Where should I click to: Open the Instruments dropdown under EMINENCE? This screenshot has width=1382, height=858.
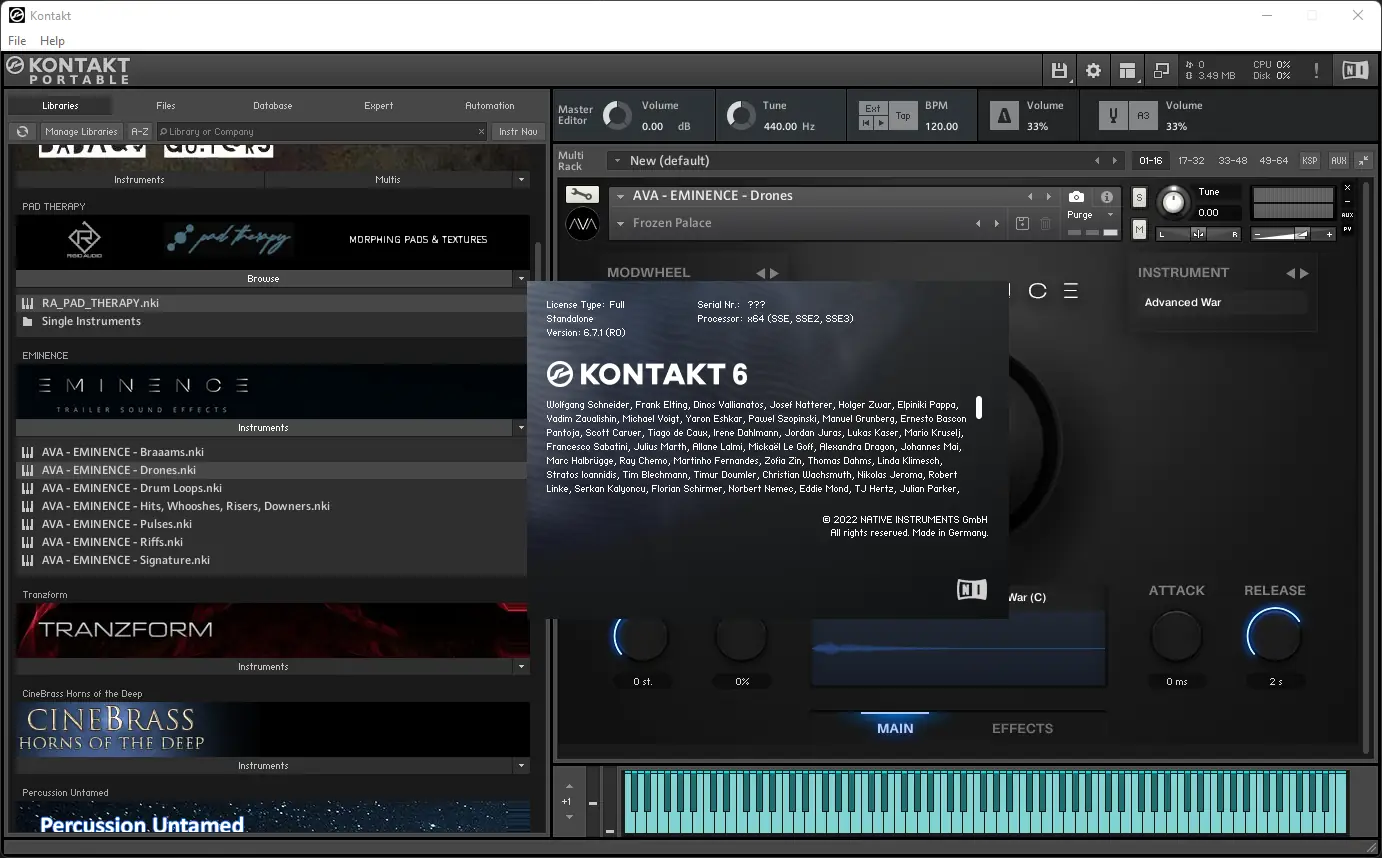520,427
